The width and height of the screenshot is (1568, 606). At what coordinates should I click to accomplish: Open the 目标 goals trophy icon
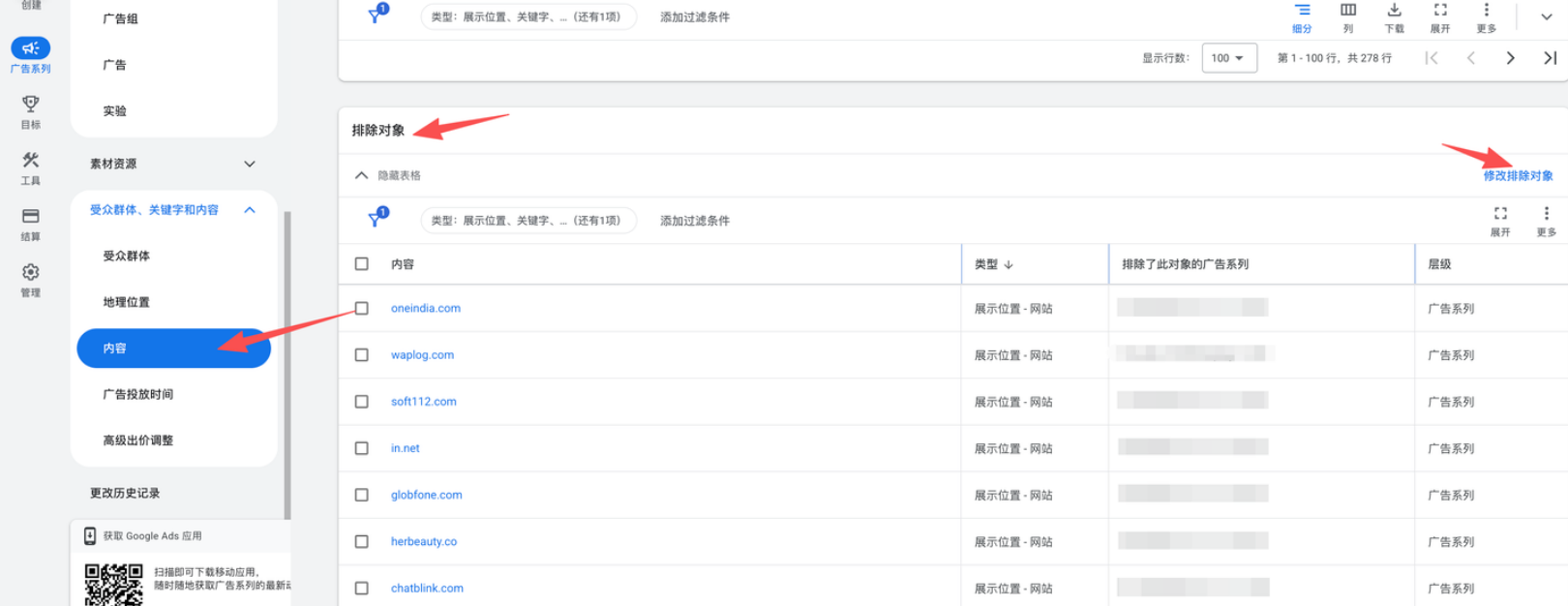tap(31, 104)
